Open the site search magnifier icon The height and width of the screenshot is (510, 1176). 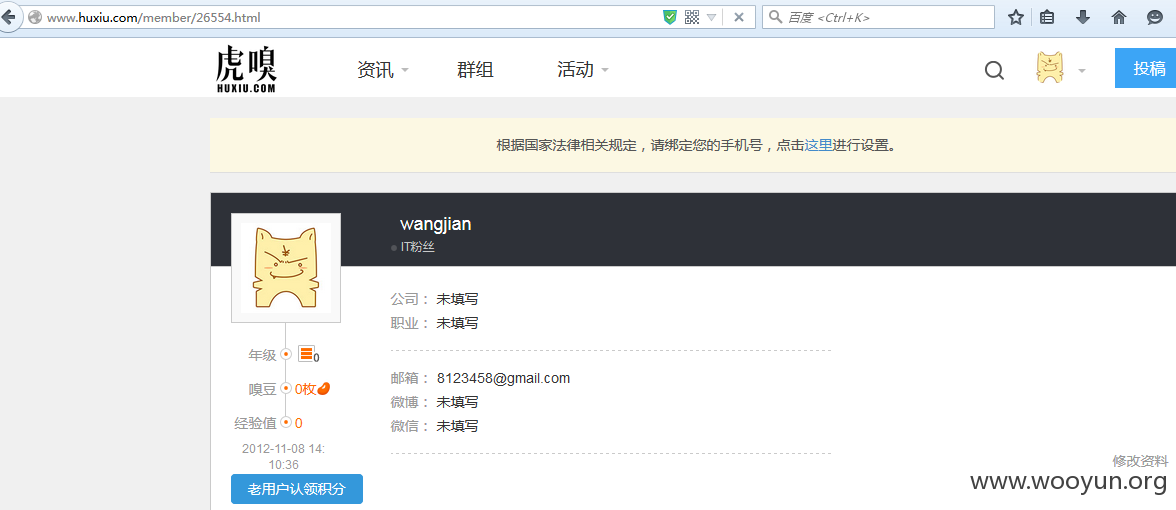(x=994, y=70)
